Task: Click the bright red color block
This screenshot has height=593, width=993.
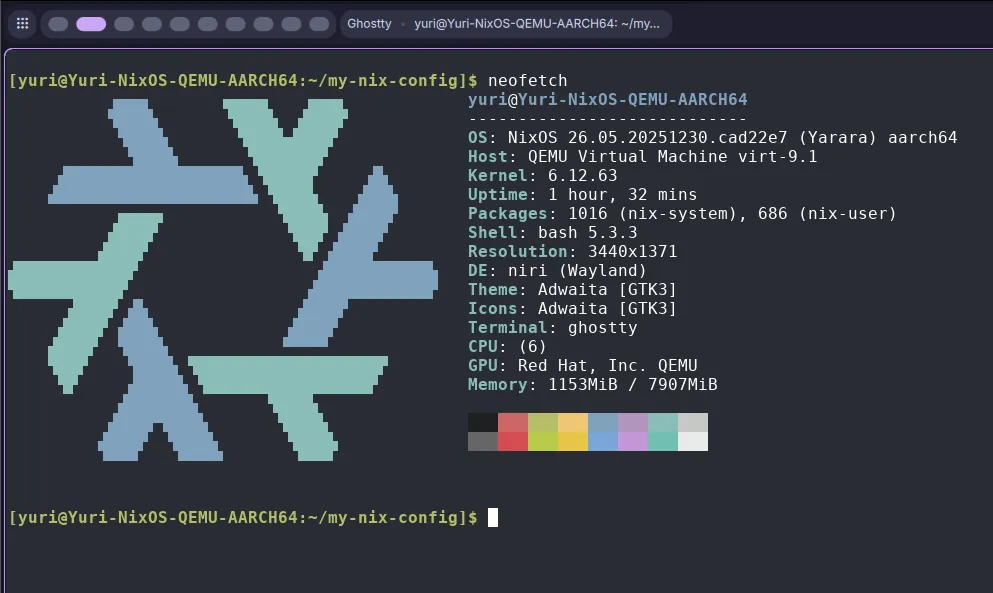Action: click(513, 441)
